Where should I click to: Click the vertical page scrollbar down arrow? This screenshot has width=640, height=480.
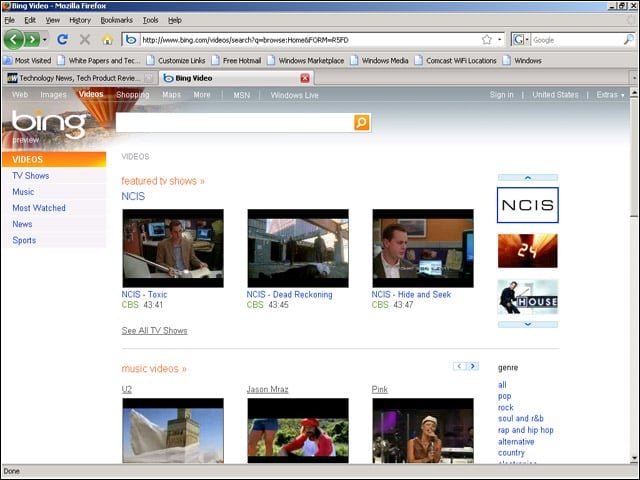634,458
